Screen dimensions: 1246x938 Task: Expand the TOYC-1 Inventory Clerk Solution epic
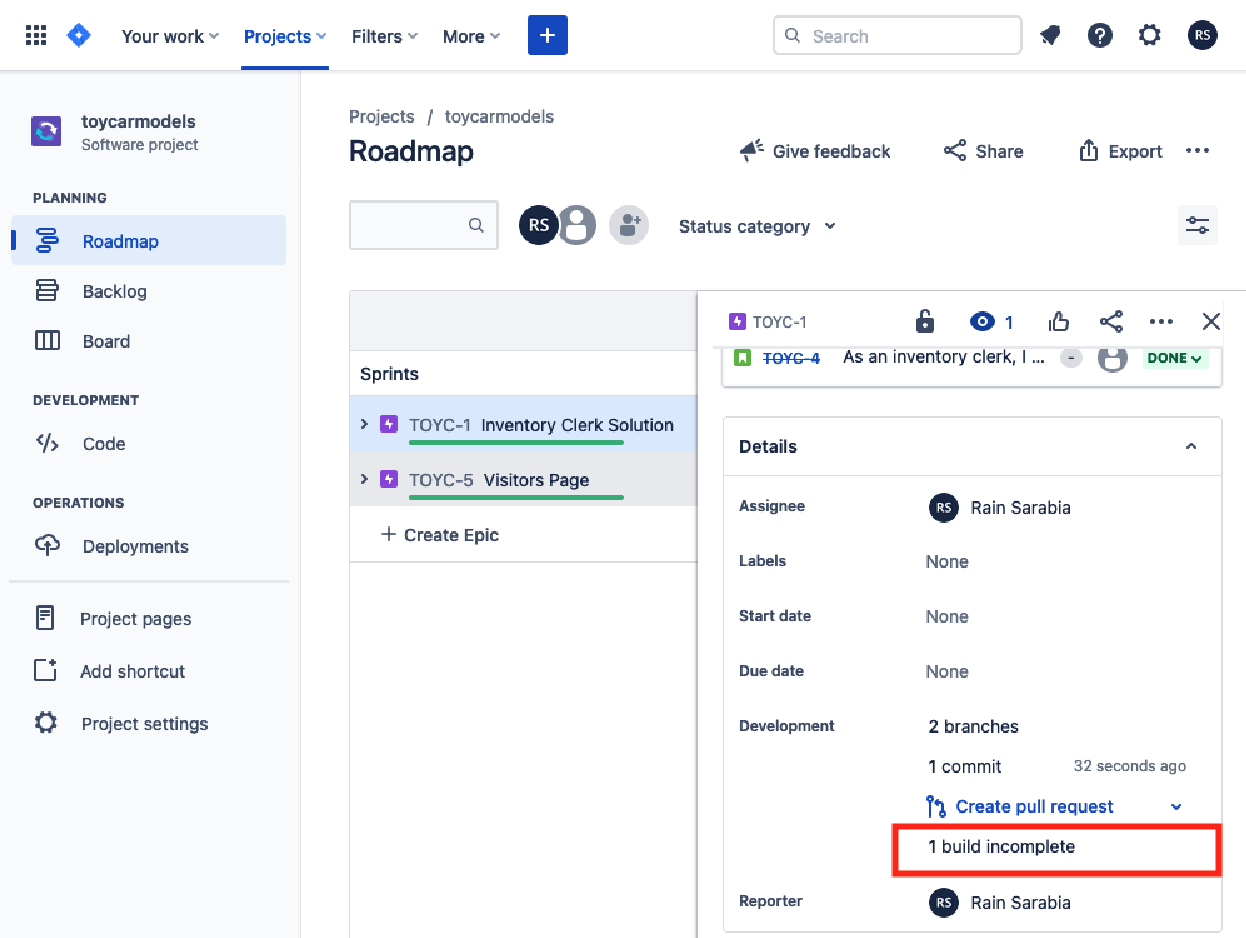tap(364, 424)
